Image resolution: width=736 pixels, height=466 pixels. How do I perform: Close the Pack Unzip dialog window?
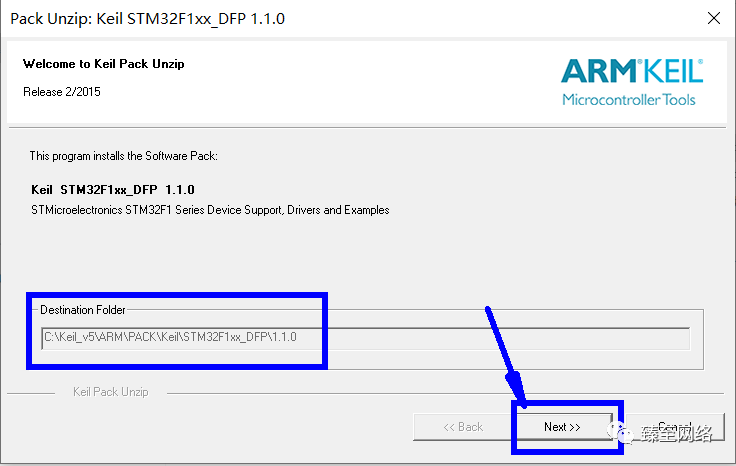[713, 18]
